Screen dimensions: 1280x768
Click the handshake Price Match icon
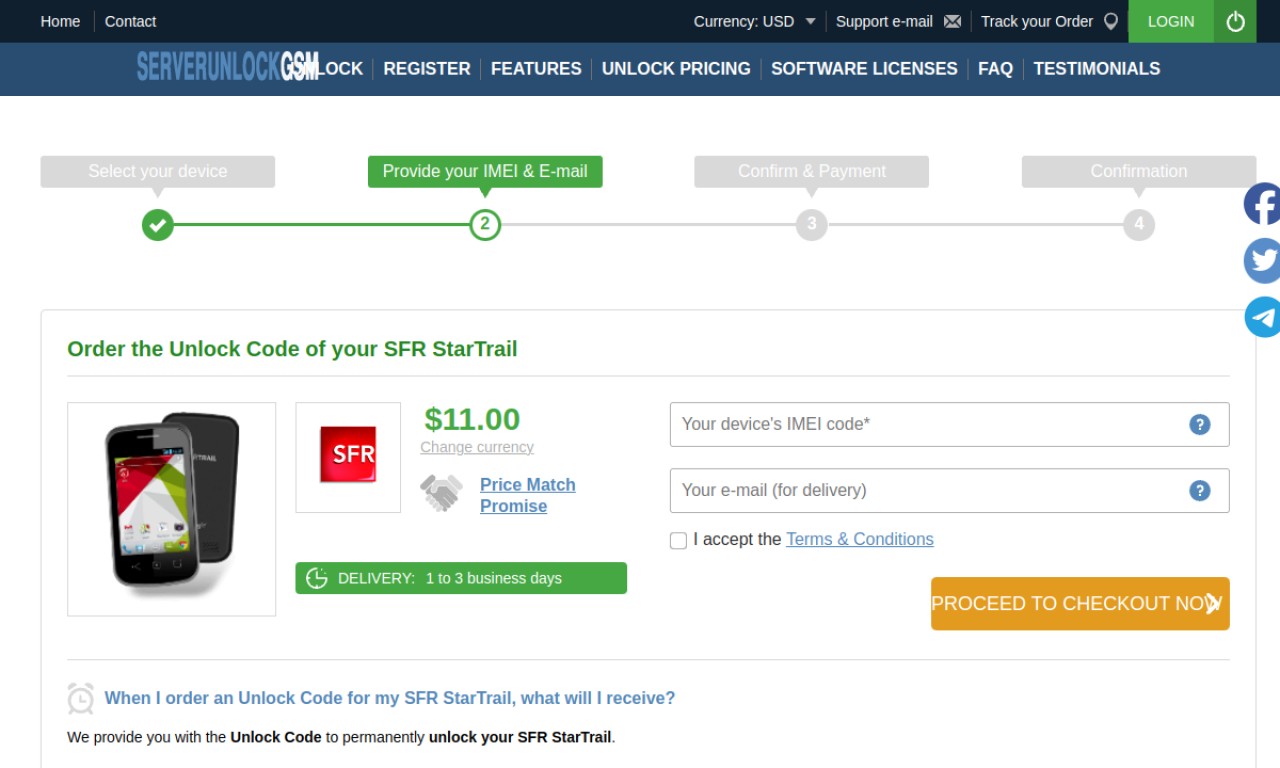coord(441,493)
